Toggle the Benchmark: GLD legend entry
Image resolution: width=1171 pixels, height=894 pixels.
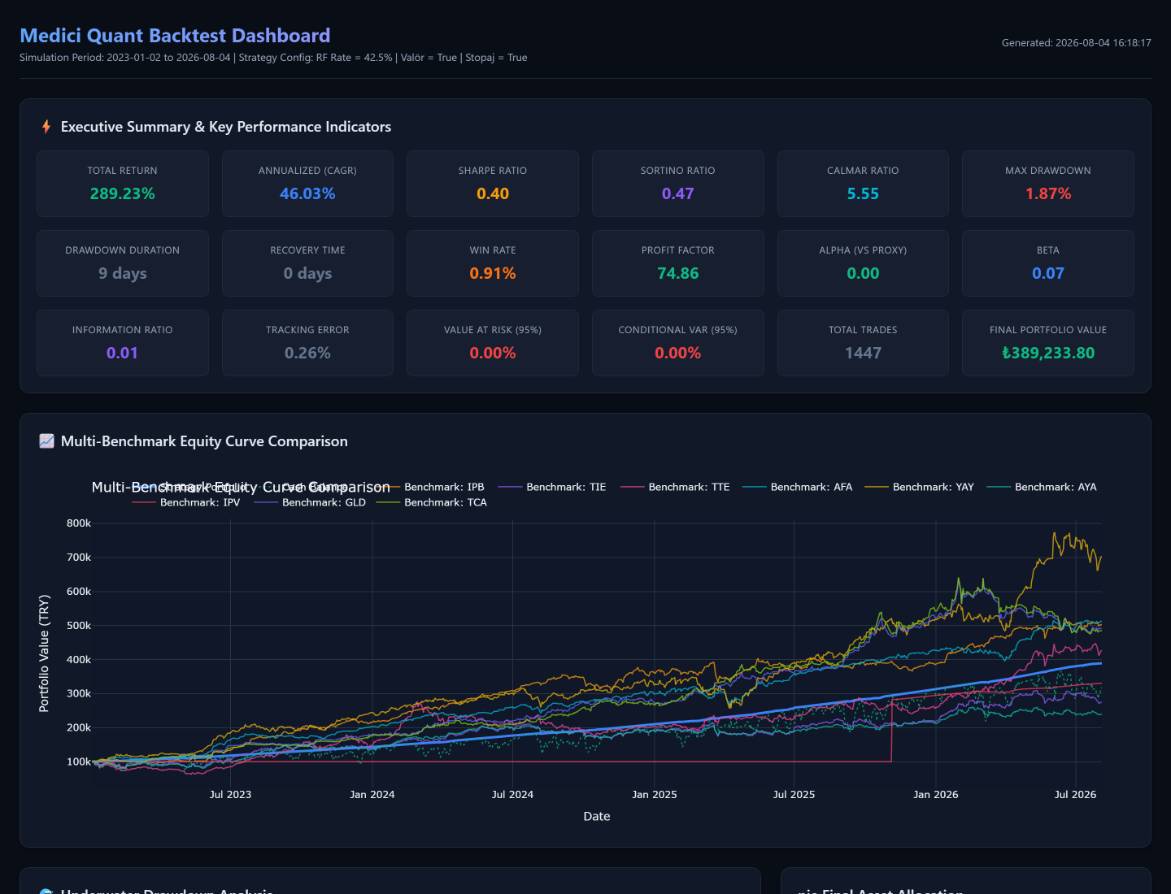coord(310,503)
